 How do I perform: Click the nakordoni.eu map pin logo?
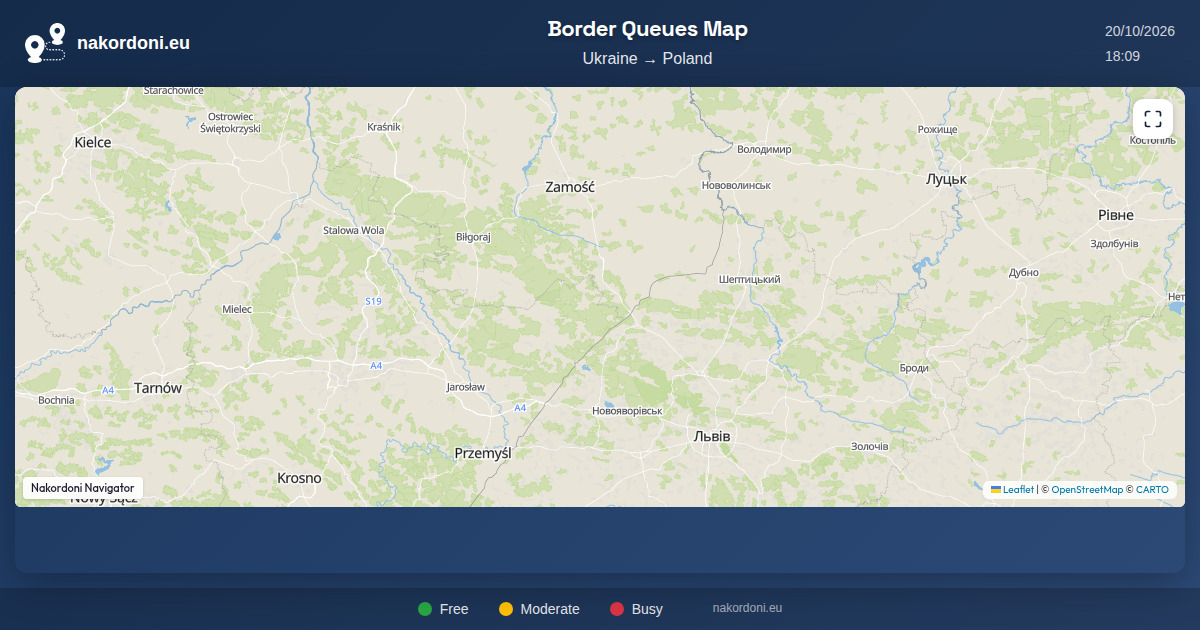(x=45, y=43)
